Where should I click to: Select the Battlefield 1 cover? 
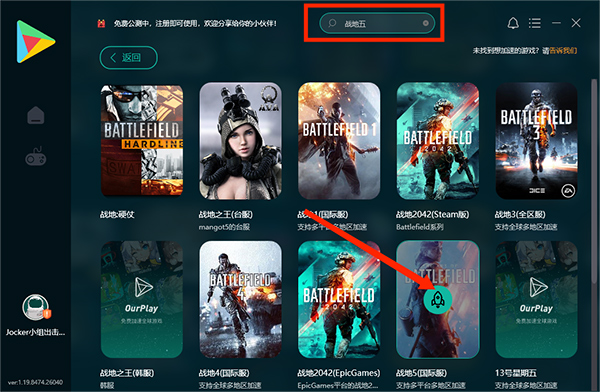[339, 141]
